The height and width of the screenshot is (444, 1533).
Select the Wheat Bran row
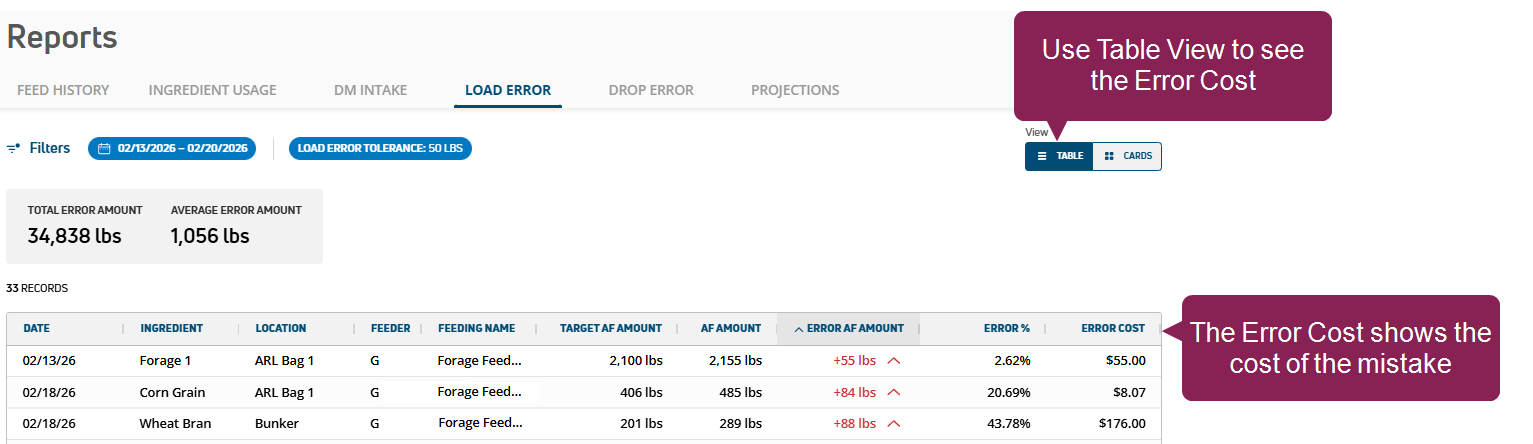point(175,424)
